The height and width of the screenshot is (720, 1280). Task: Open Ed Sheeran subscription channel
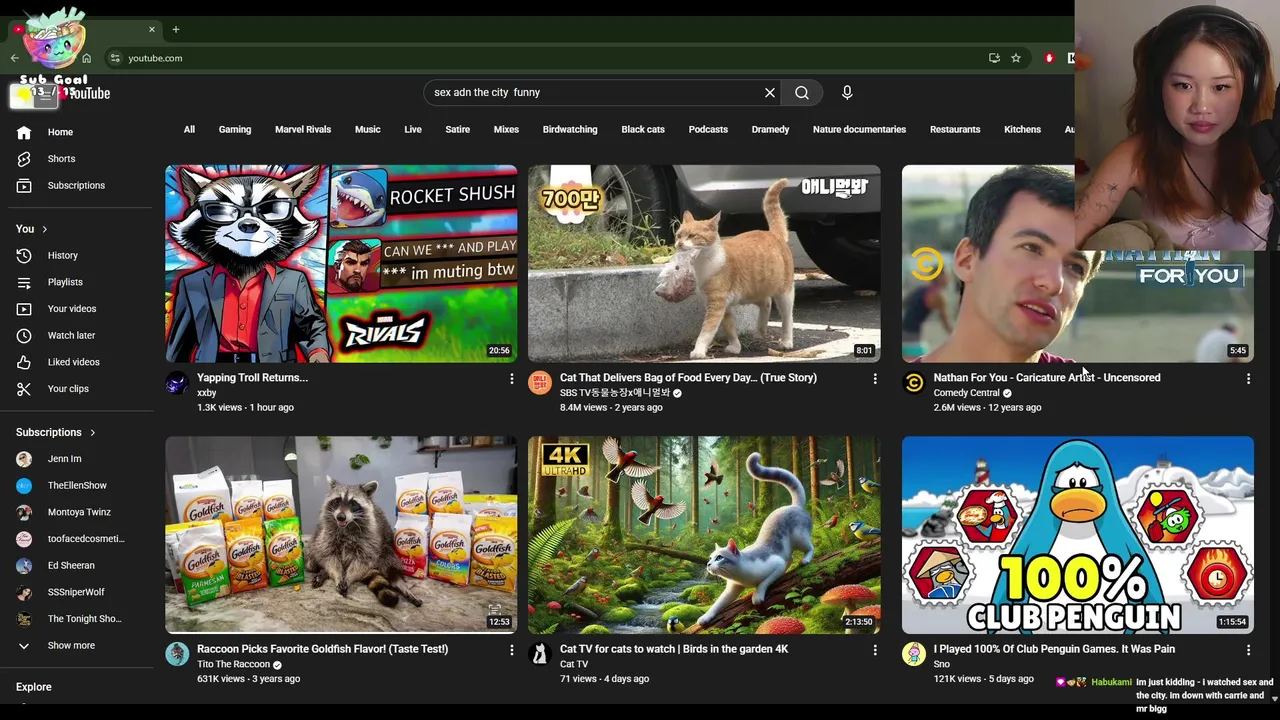point(70,566)
